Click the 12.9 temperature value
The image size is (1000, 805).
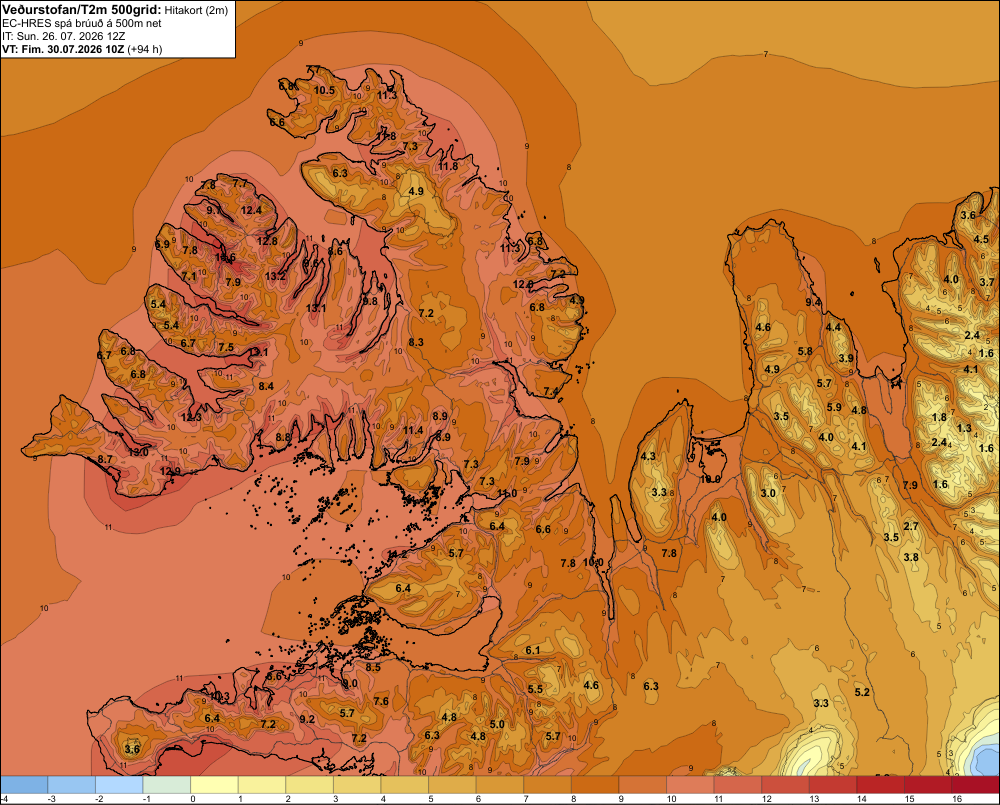coord(170,471)
